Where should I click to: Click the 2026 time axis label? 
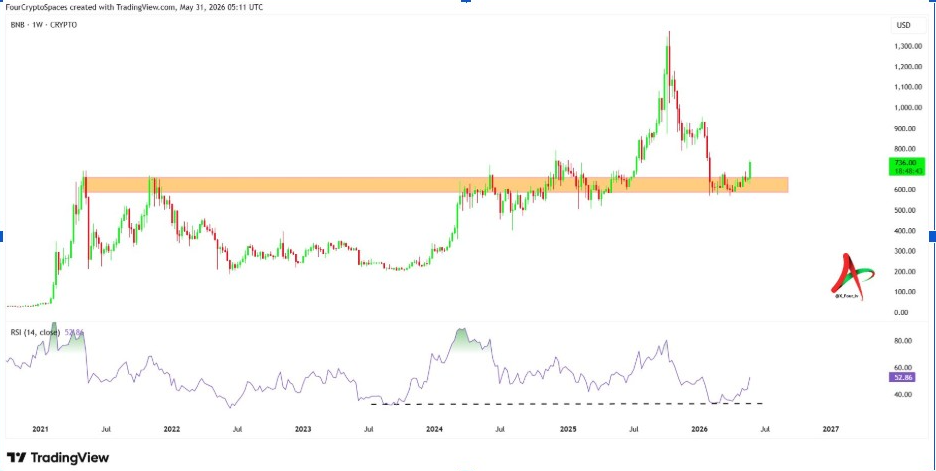coord(700,429)
